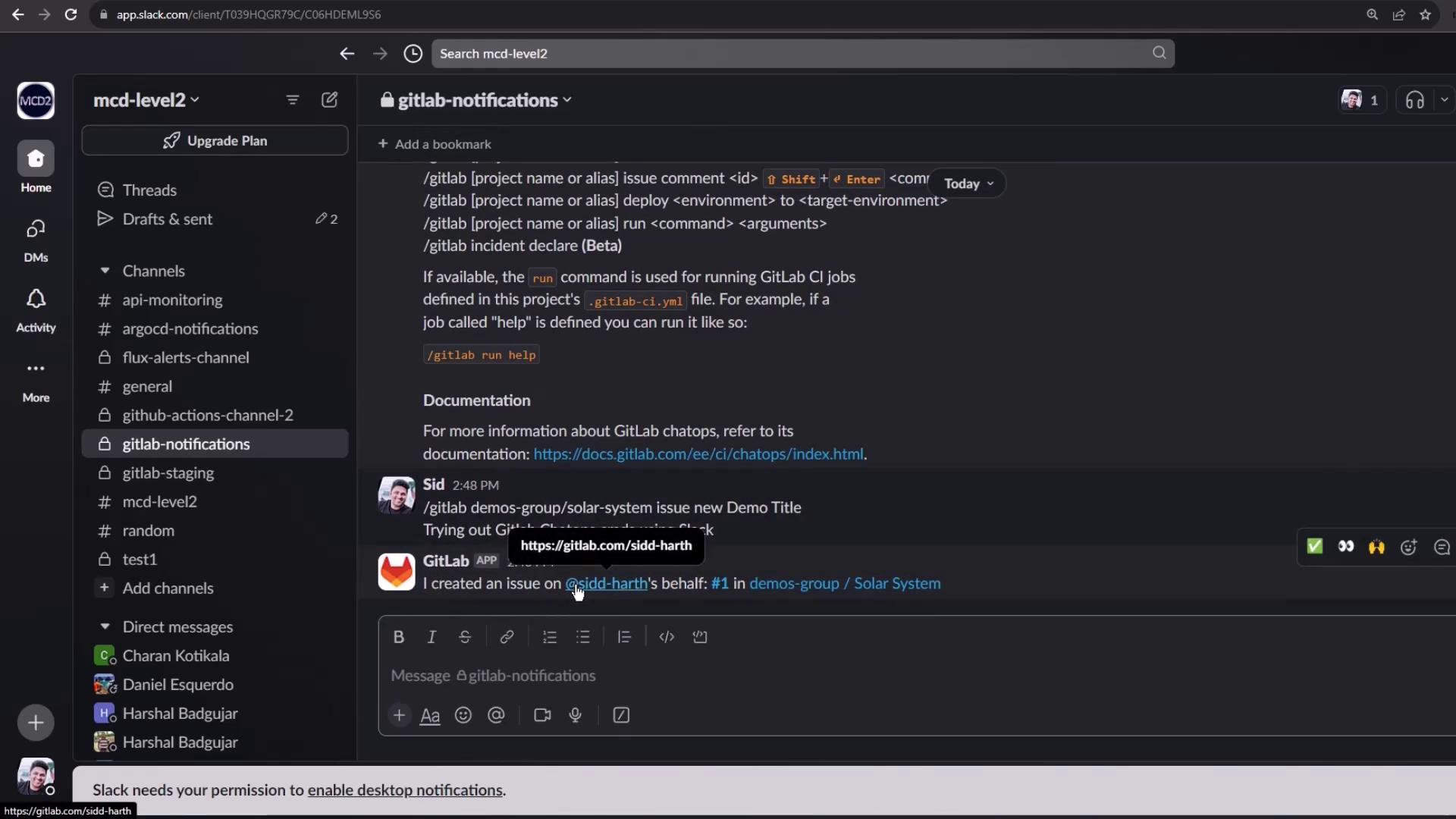Open the gitlab-staging channel
1456x819 pixels.
click(x=168, y=473)
